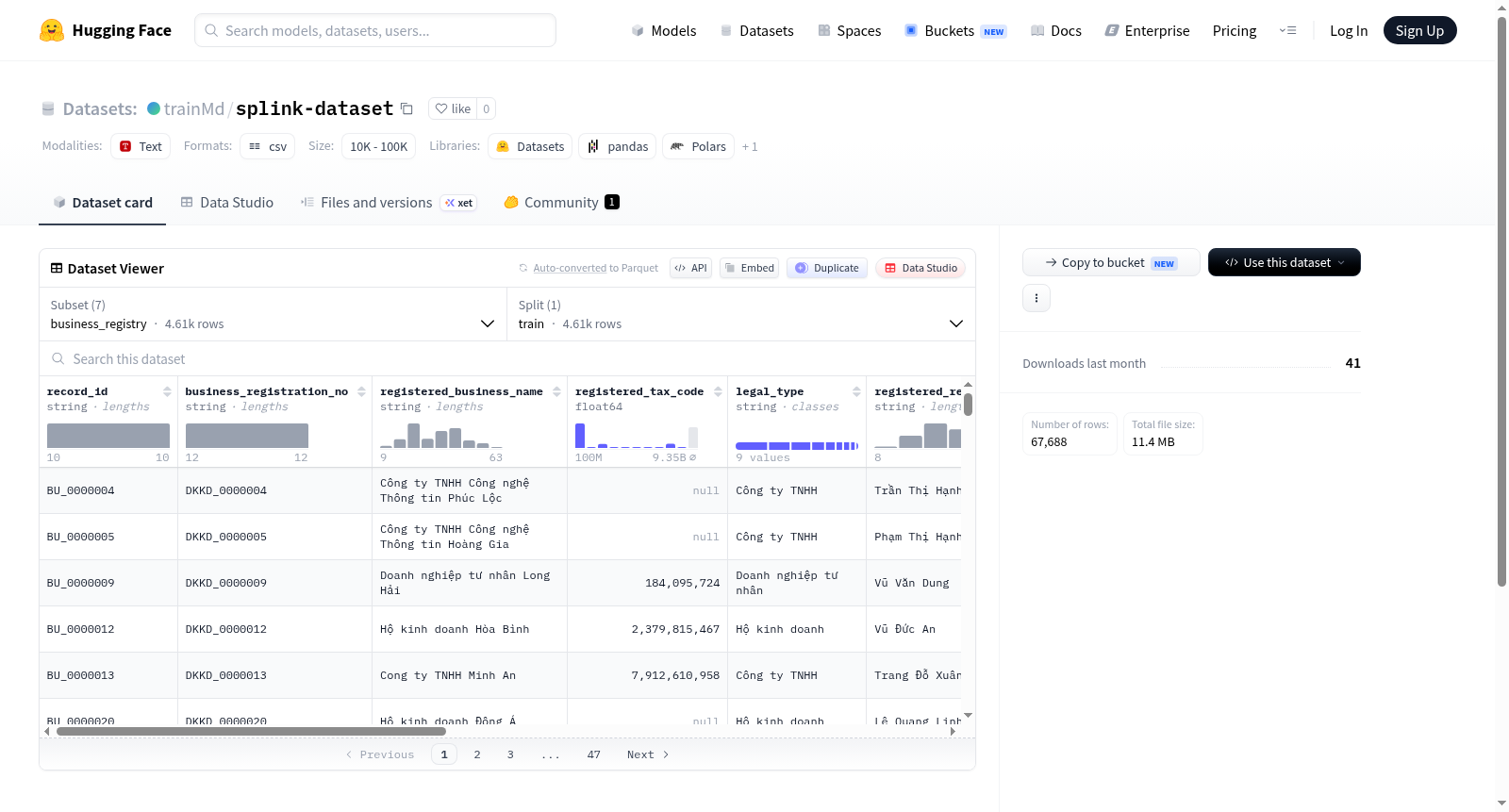Image resolution: width=1509 pixels, height=812 pixels.
Task: Go to the Pricing page
Action: [x=1235, y=30]
